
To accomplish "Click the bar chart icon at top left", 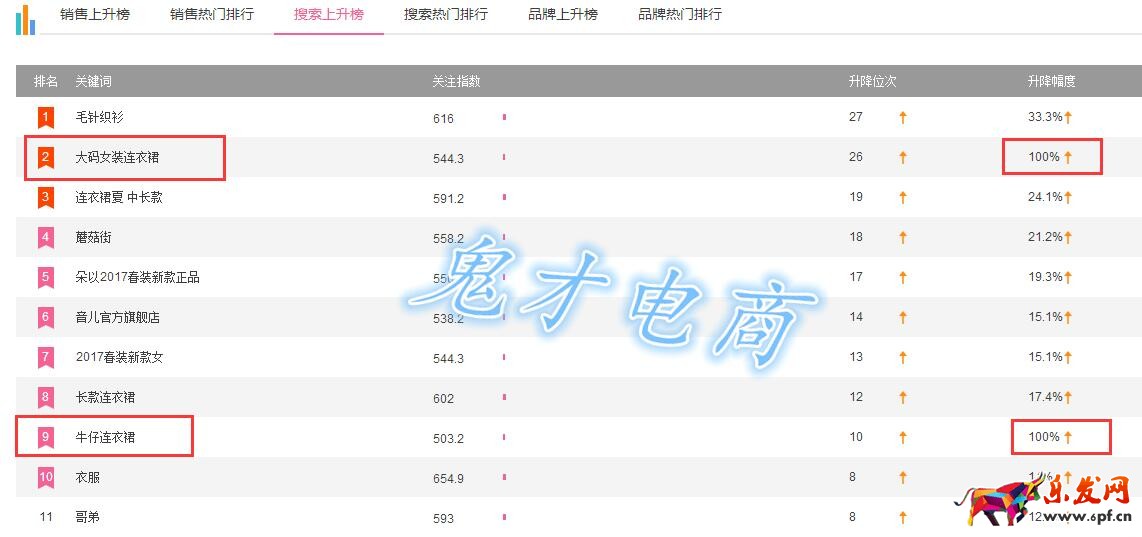I will click(25, 18).
